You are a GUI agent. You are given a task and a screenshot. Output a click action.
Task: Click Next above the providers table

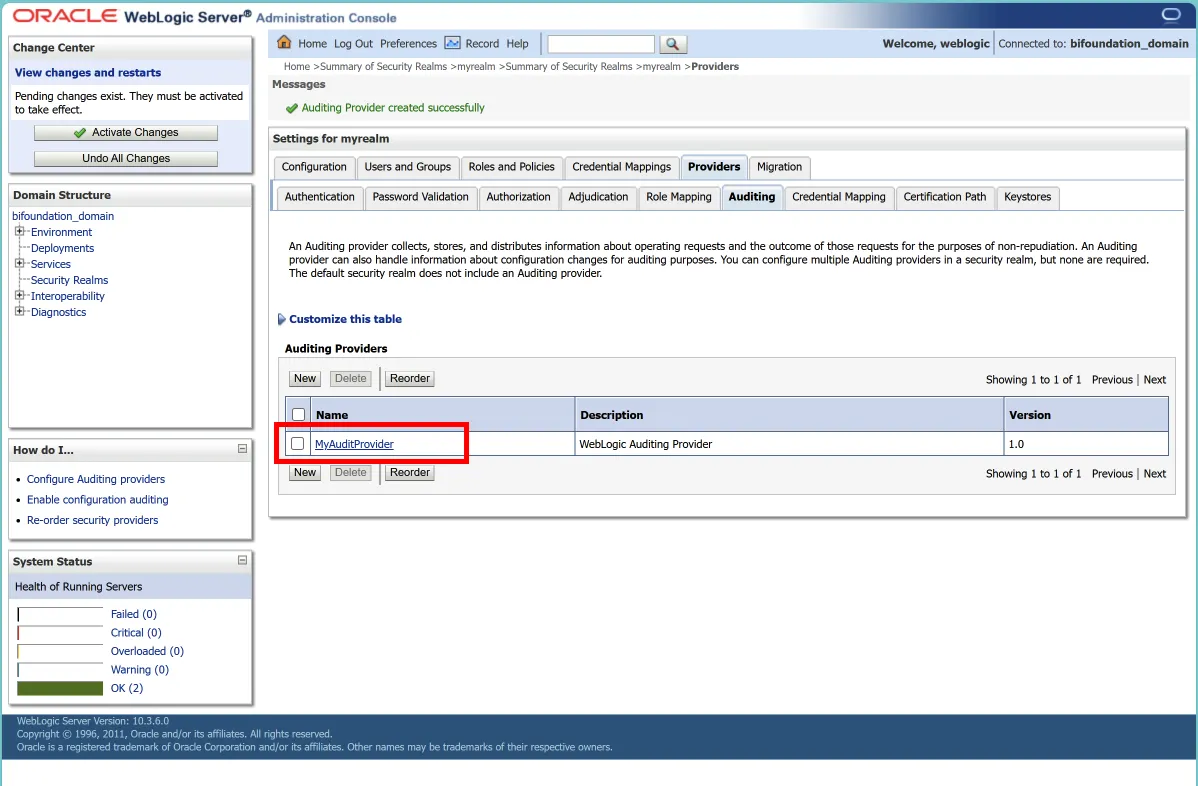[1154, 380]
